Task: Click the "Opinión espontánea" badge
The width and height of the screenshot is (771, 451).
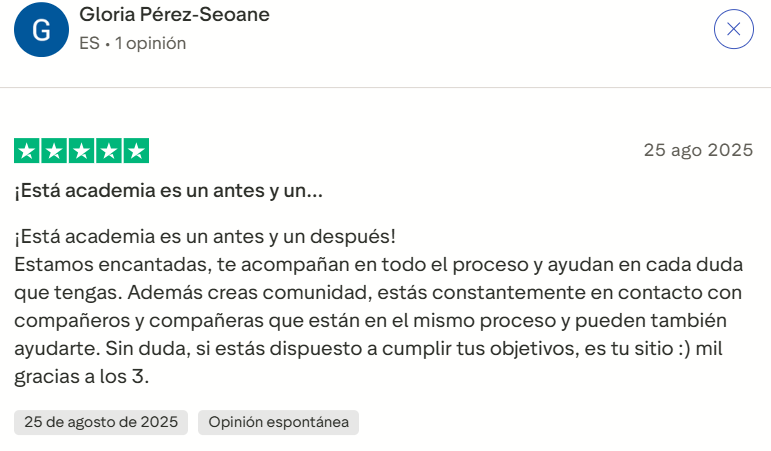Action: [x=278, y=422]
